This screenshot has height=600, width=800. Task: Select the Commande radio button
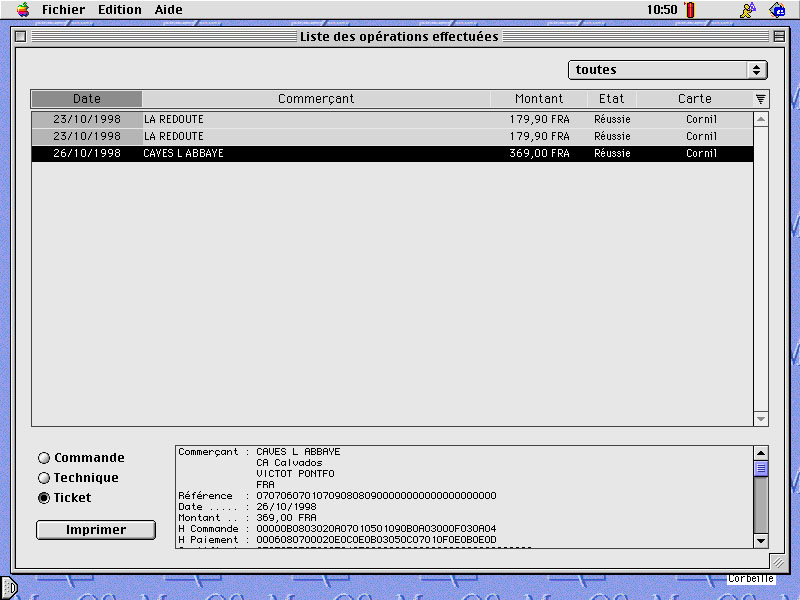pos(44,458)
